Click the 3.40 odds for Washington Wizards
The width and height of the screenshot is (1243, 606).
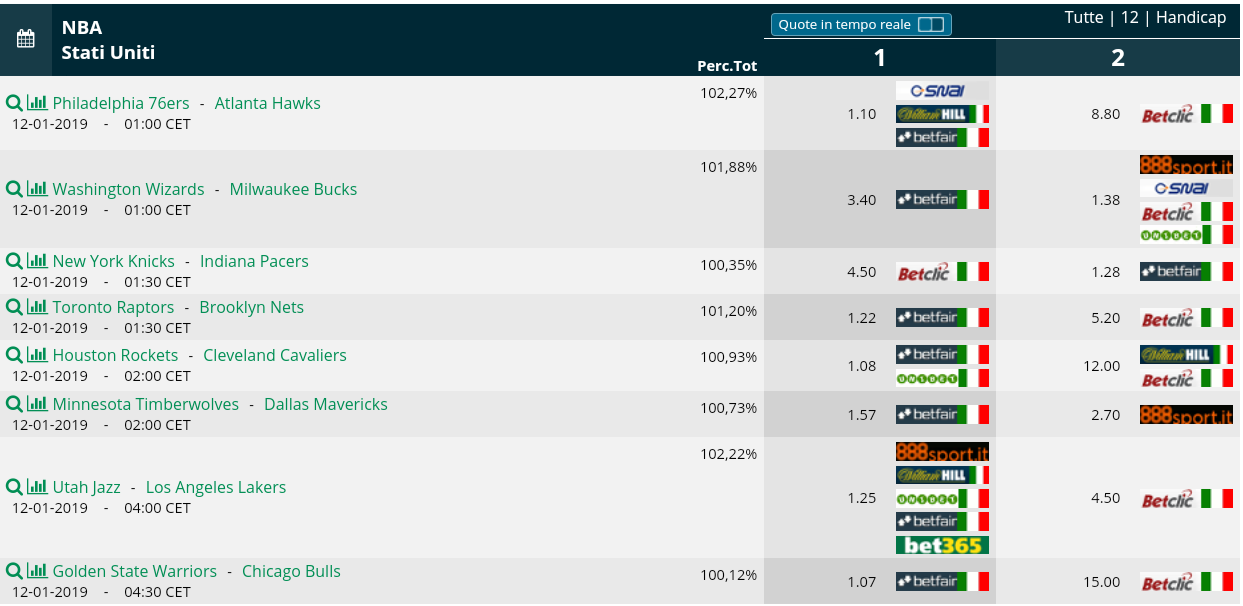(861, 200)
